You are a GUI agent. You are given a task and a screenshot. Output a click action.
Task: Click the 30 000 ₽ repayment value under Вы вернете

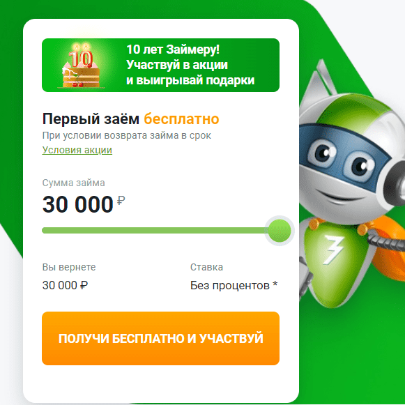point(65,285)
